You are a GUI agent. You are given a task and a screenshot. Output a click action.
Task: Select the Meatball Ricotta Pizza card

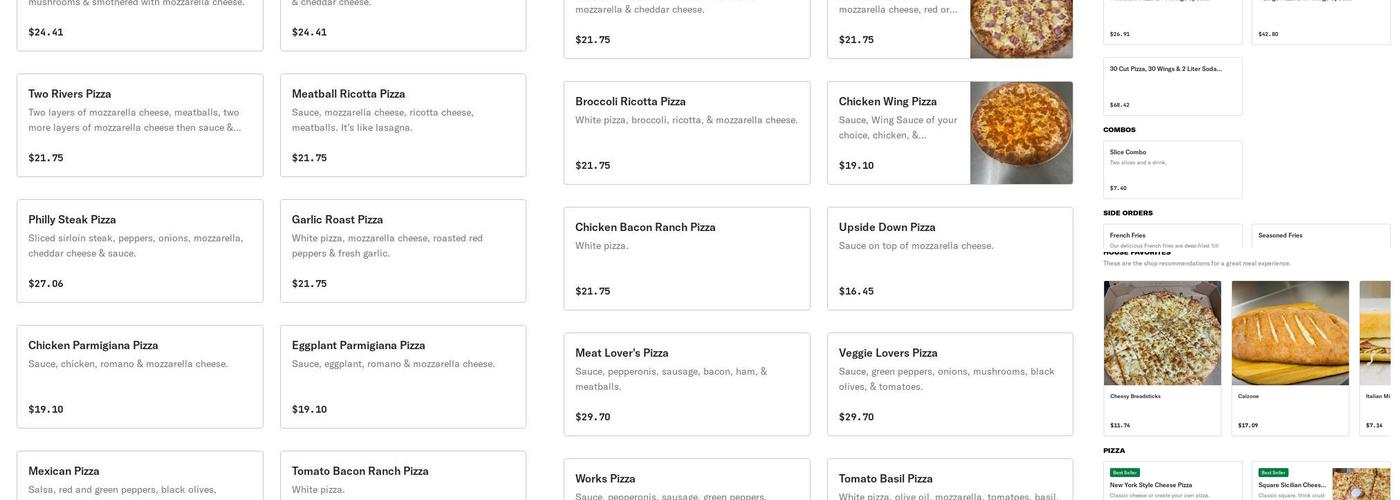403,125
